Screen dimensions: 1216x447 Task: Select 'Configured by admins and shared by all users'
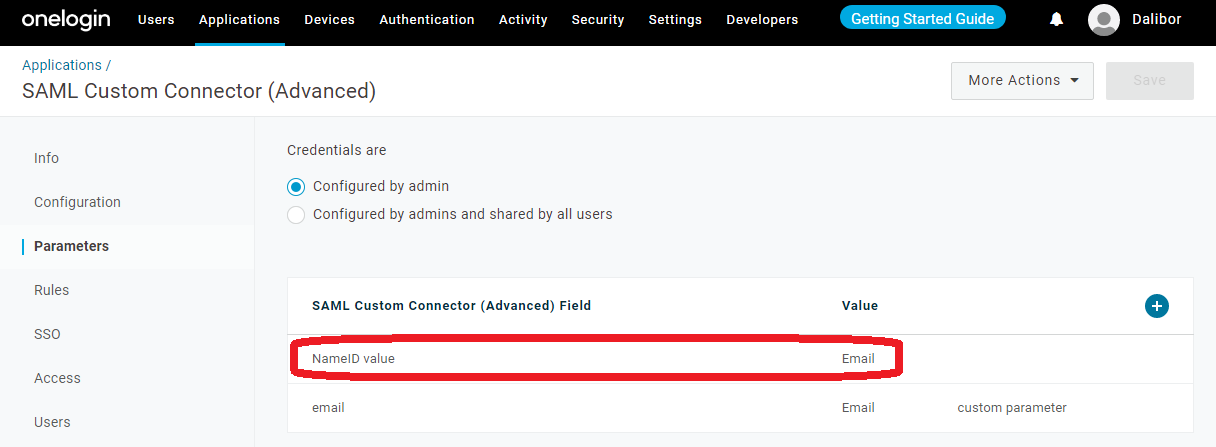click(x=296, y=214)
